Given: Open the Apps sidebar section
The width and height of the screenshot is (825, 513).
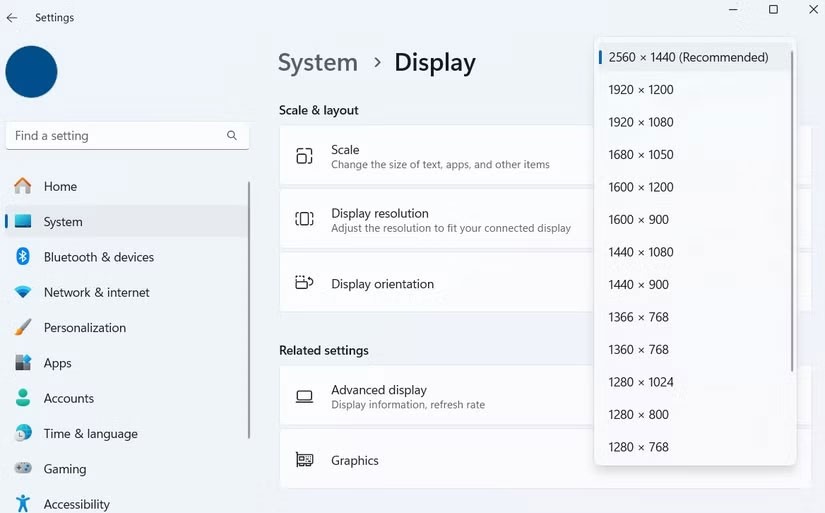Looking at the screenshot, I should [57, 363].
